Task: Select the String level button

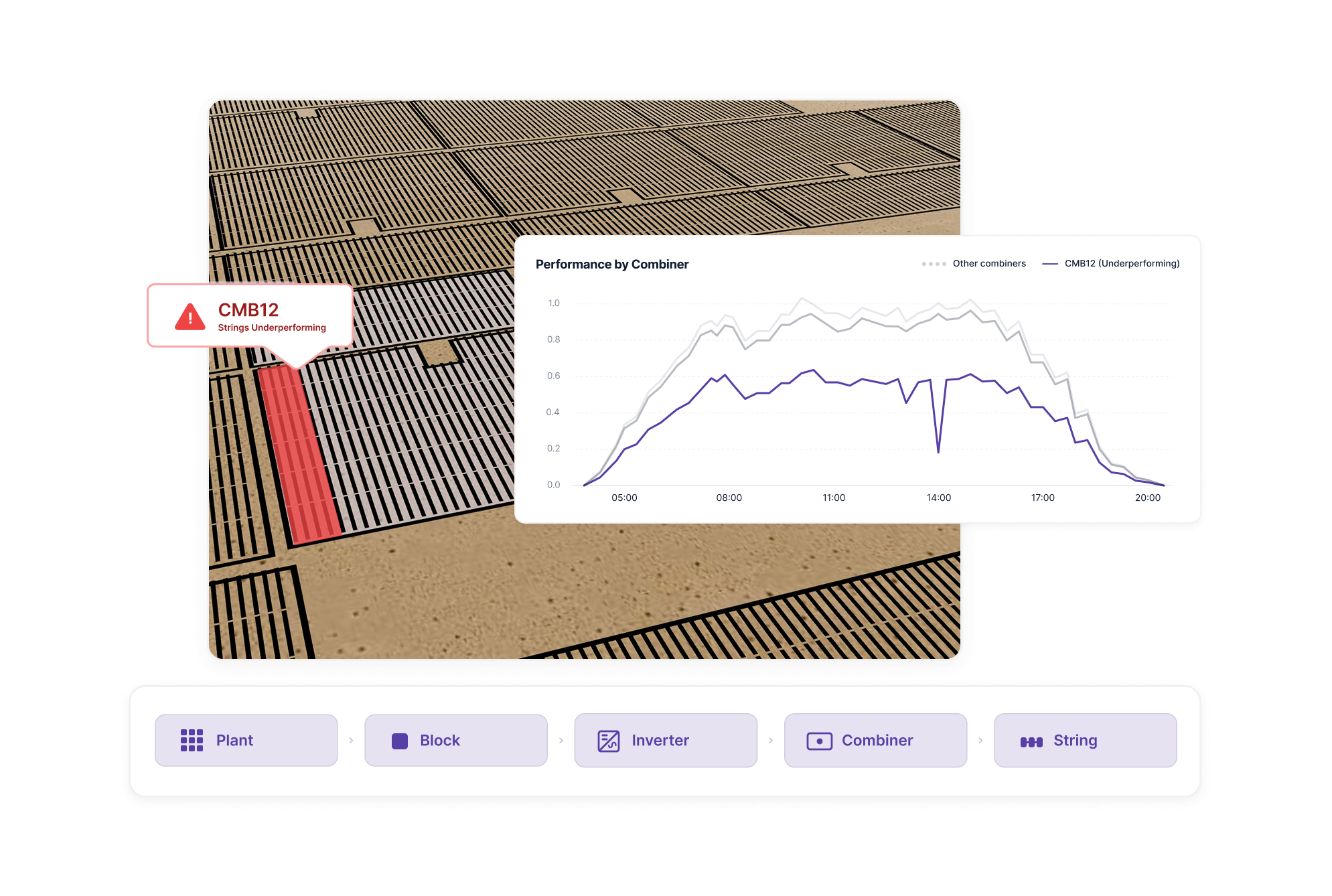Action: 1086,740
